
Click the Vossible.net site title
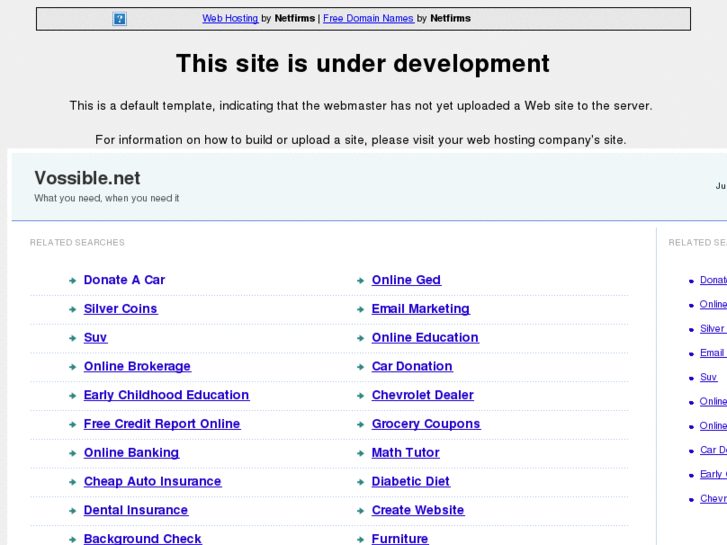87,178
